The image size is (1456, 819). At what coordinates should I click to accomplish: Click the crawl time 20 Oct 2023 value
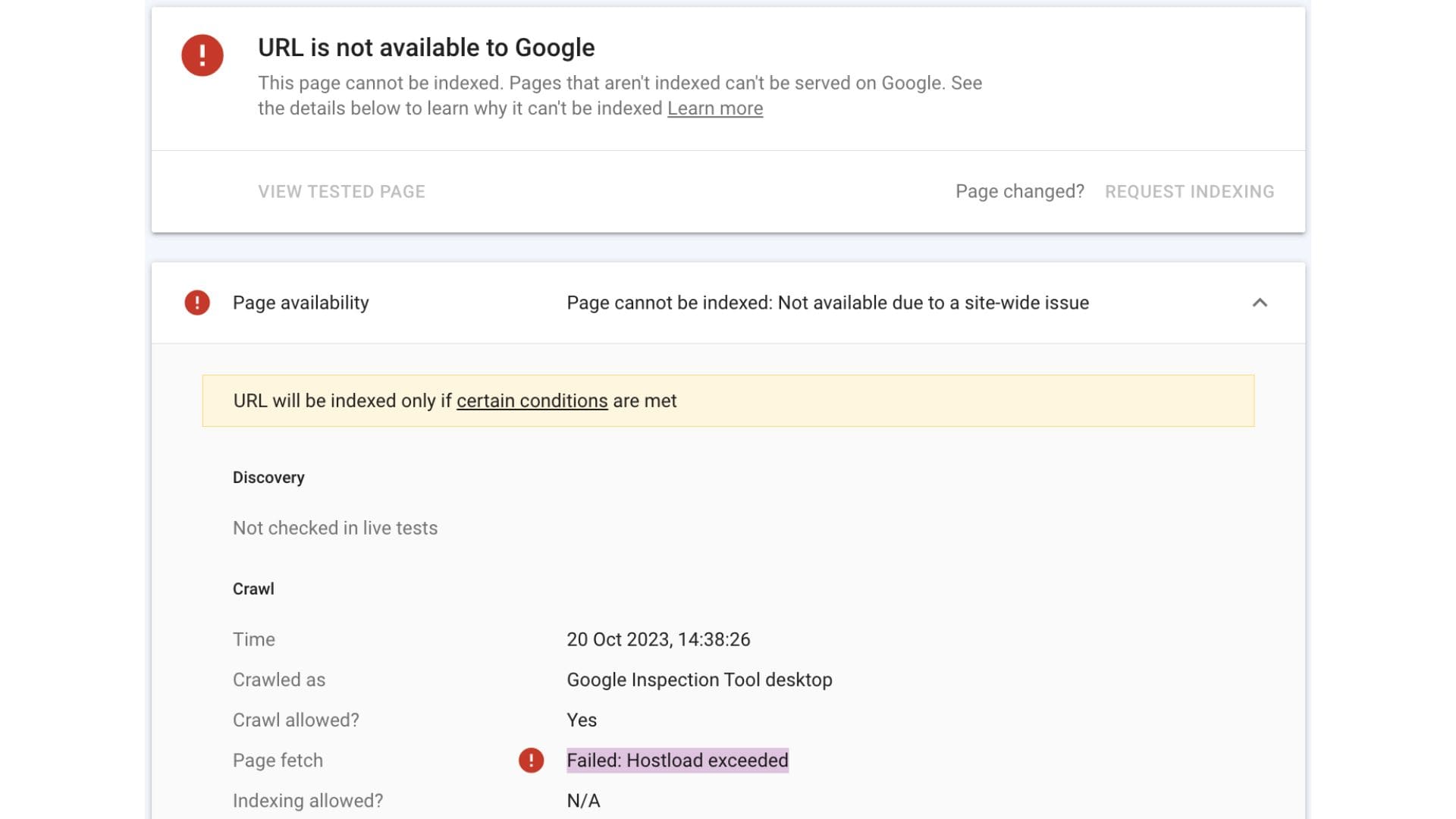click(x=658, y=639)
